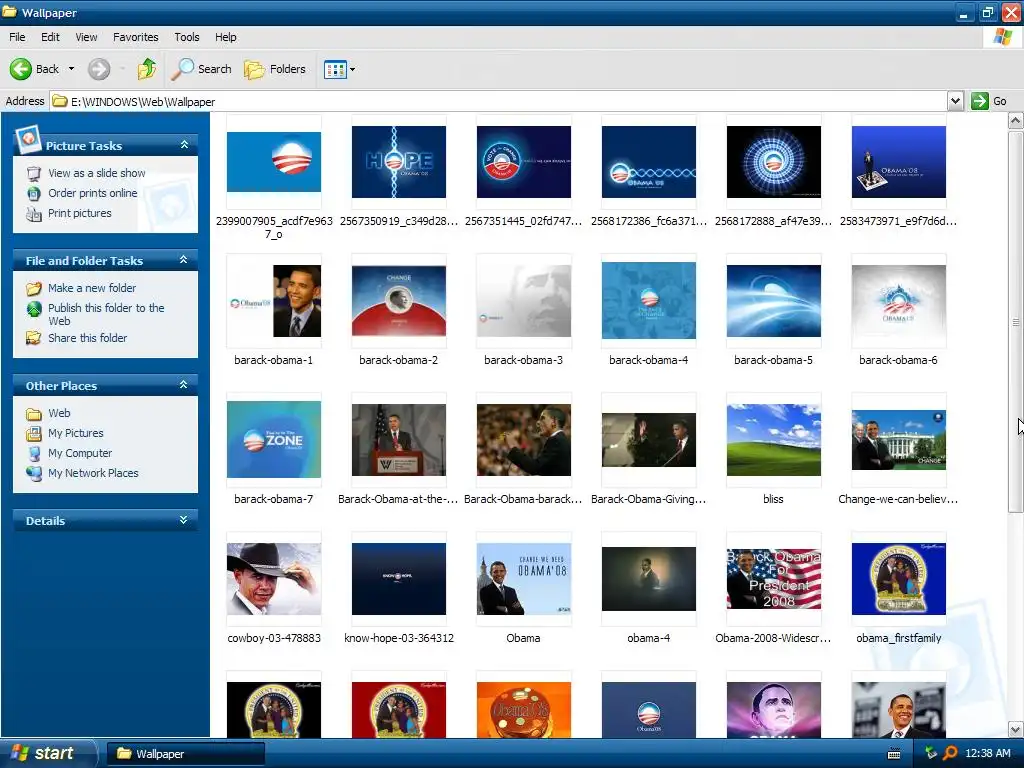
Task: Select the barack-obama-7 ZONE thumbnail
Action: click(x=274, y=440)
